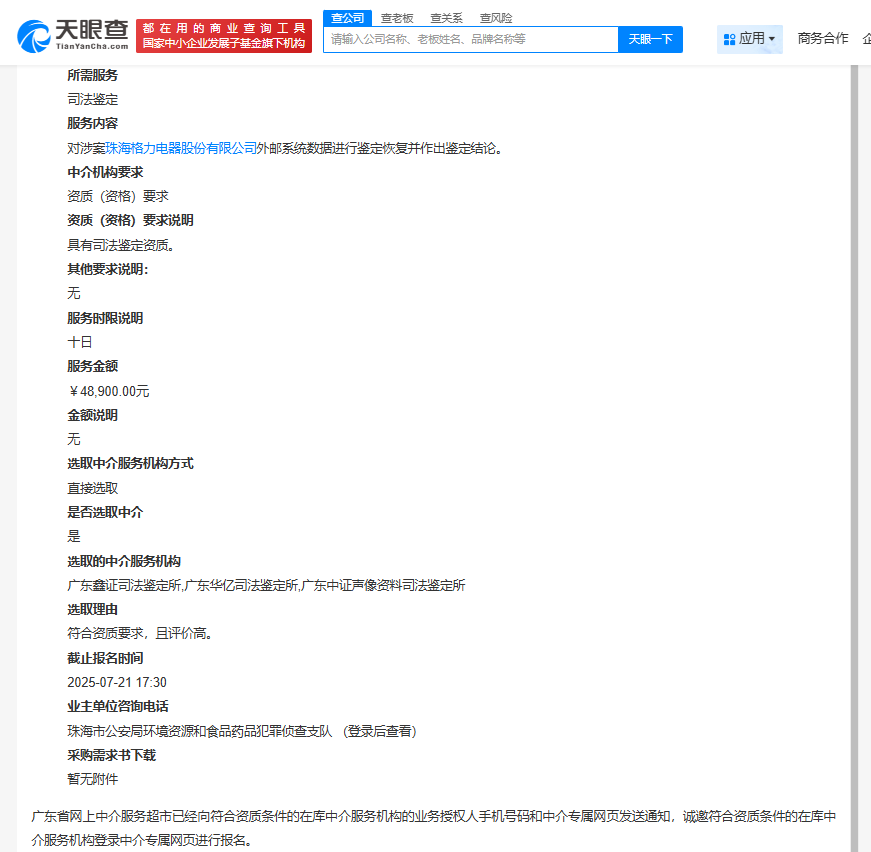Click the 天眼一下 search button
The width and height of the screenshot is (871, 852).
click(x=650, y=39)
